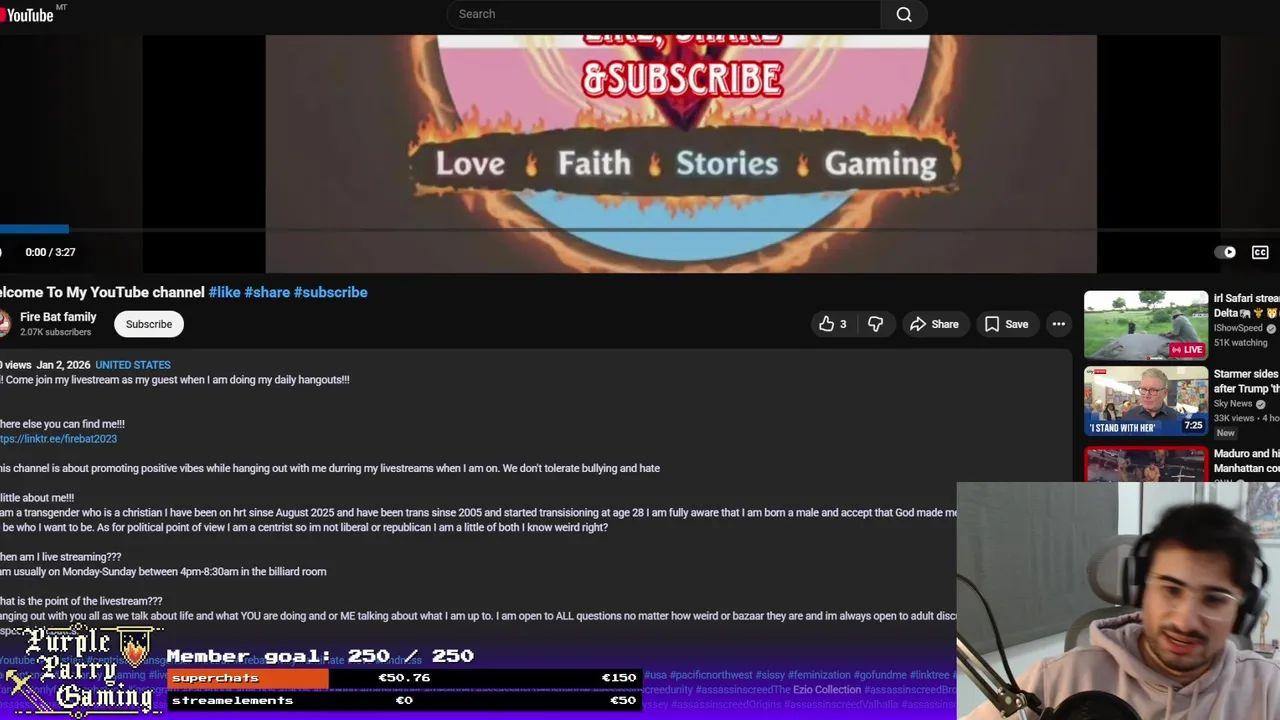Open the linktr.ee/firebat2023 link
The image size is (1280, 720).
(x=58, y=439)
